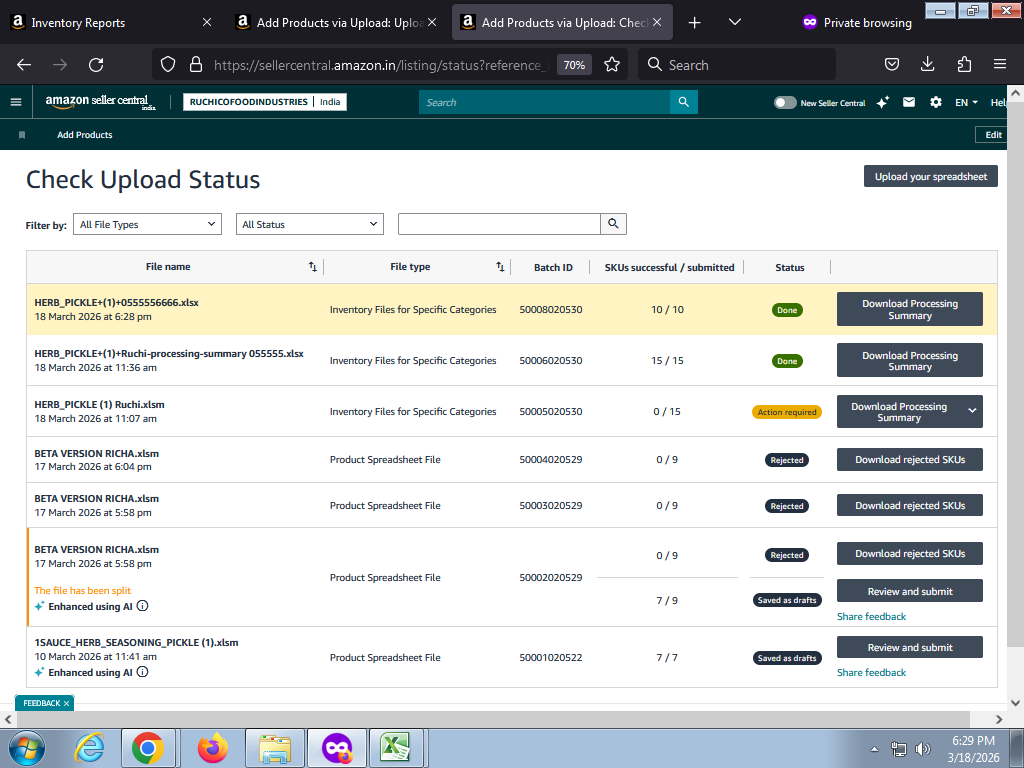Click the site security padlock icon

click(x=195, y=65)
